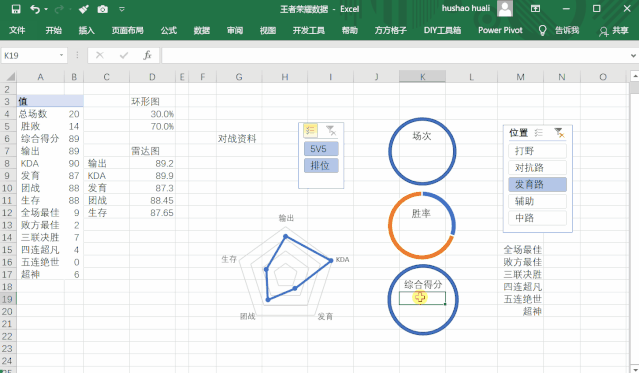Select 发育路 in 位置 slicer
This screenshot has width=639, height=373.
pyautogui.click(x=538, y=184)
